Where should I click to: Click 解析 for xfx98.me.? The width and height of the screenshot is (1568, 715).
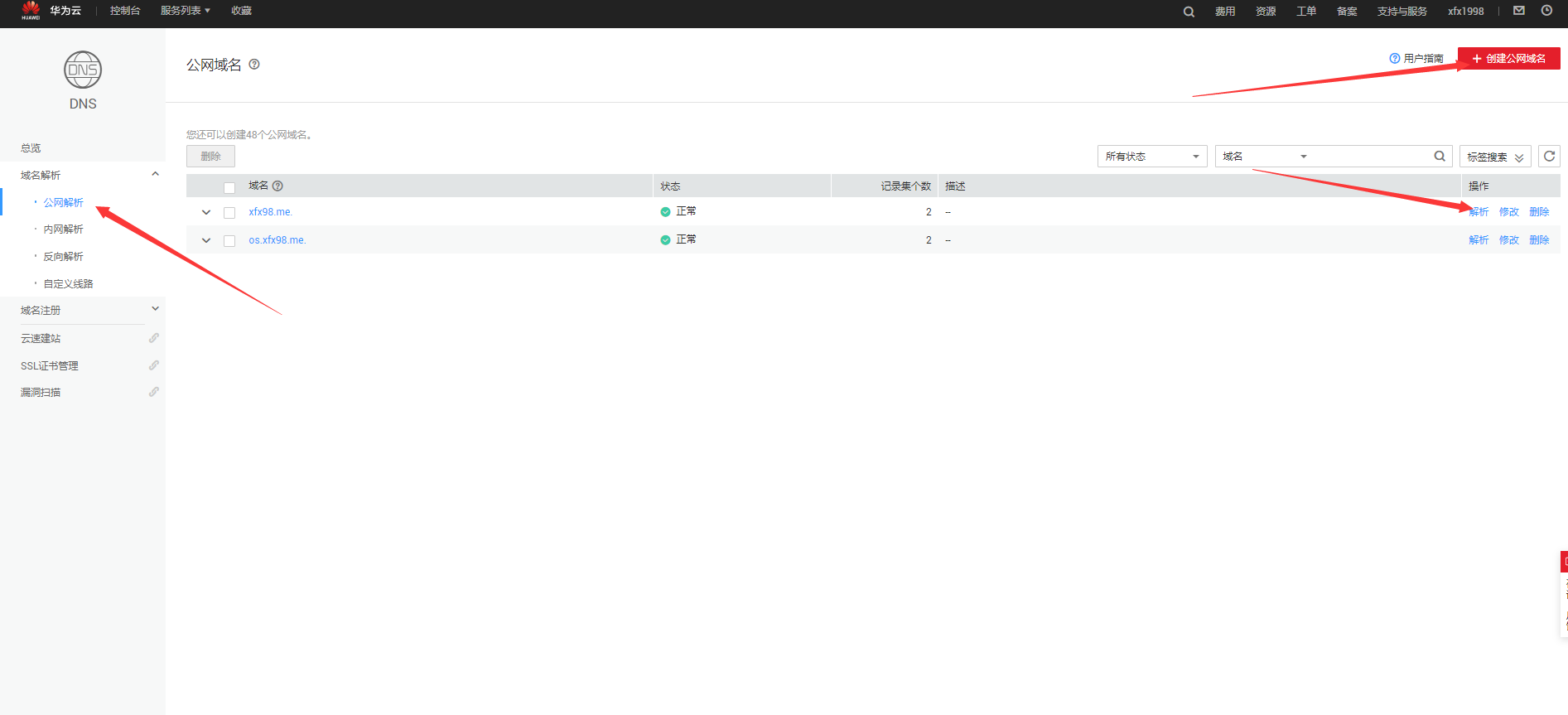pos(1479,212)
